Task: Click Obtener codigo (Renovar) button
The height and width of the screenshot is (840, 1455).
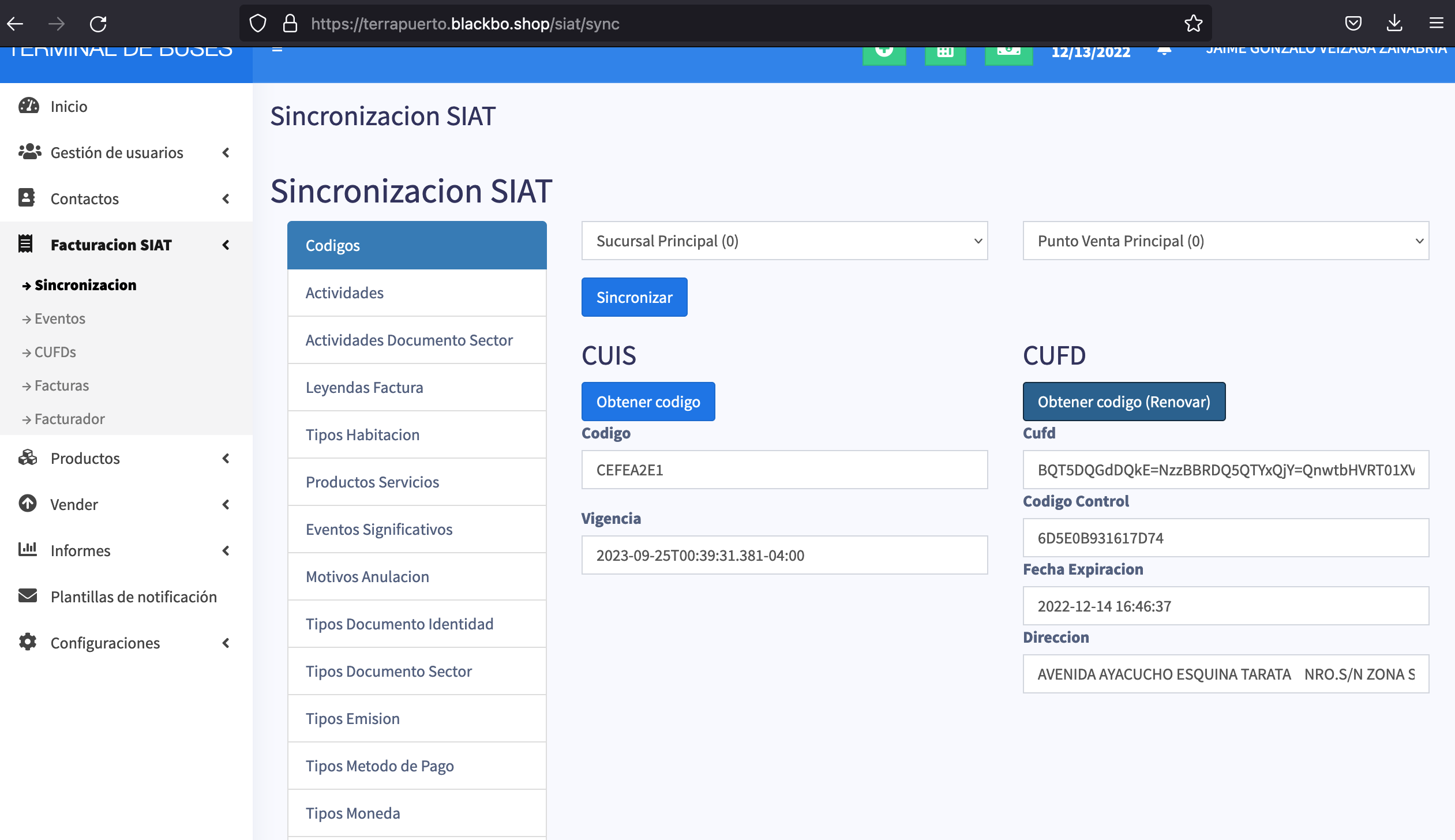Action: pos(1123,402)
